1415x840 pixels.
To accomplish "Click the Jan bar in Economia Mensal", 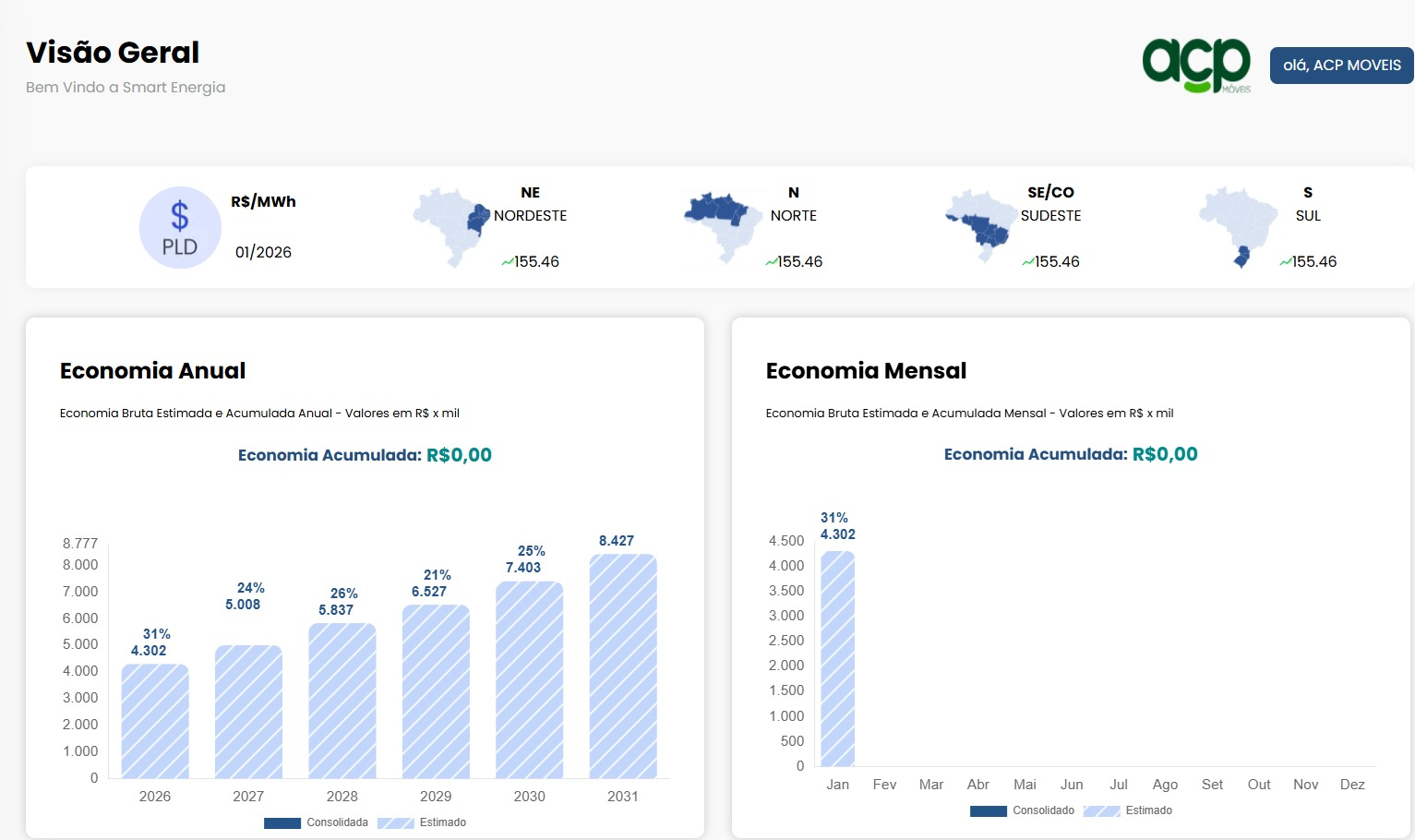I will [x=837, y=659].
